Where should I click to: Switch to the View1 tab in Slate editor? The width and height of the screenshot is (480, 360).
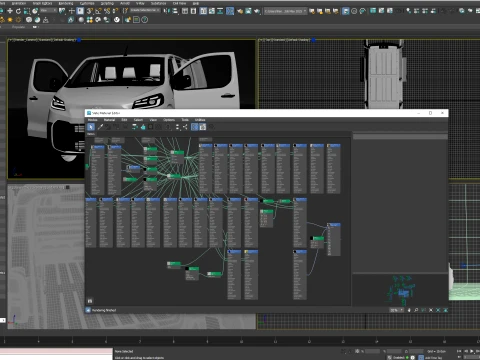pos(91,134)
